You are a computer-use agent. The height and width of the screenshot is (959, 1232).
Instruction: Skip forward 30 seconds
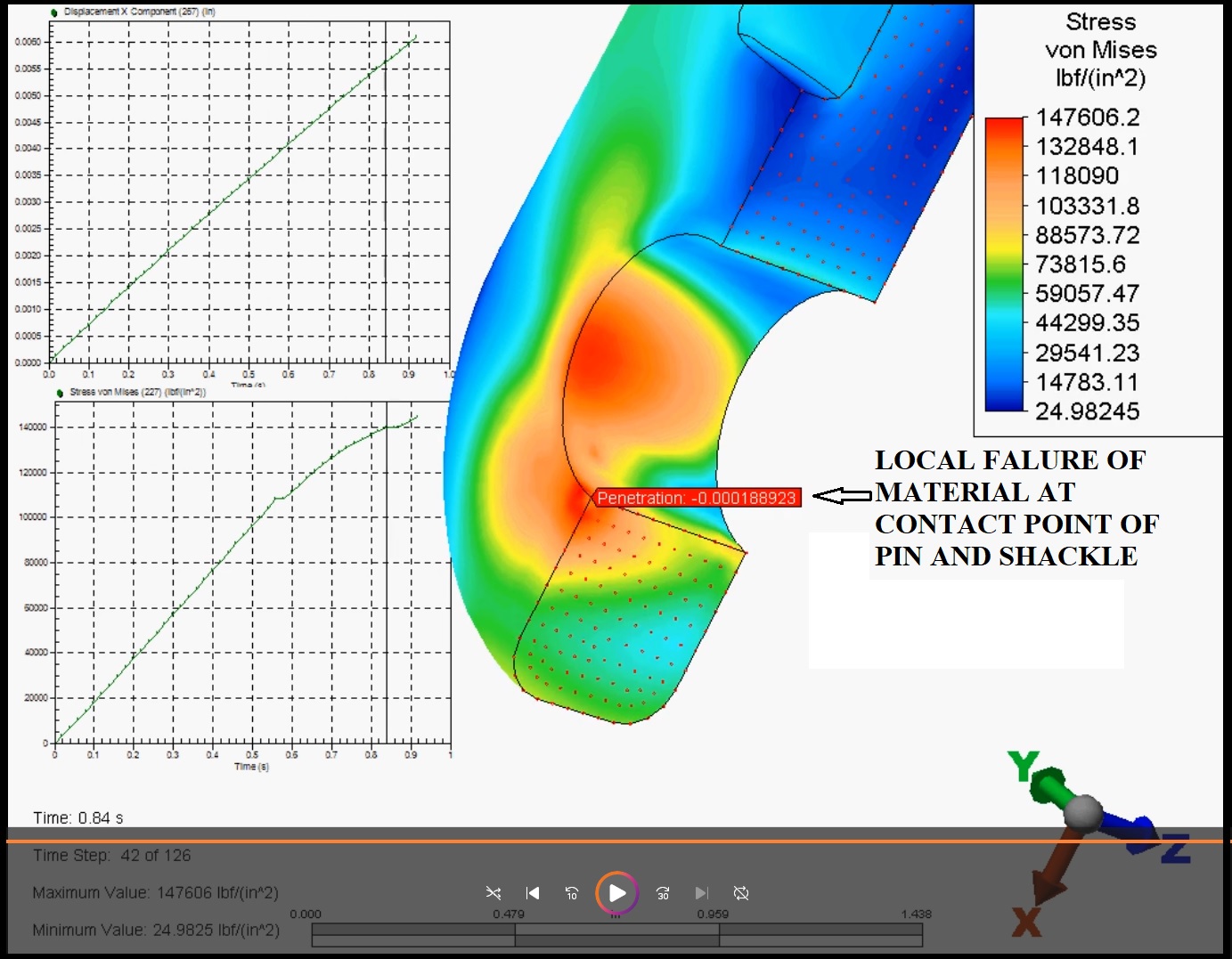663,893
